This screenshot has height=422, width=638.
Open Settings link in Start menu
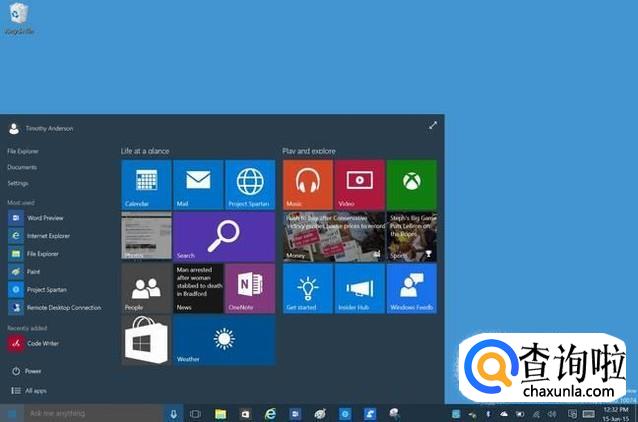[x=18, y=183]
